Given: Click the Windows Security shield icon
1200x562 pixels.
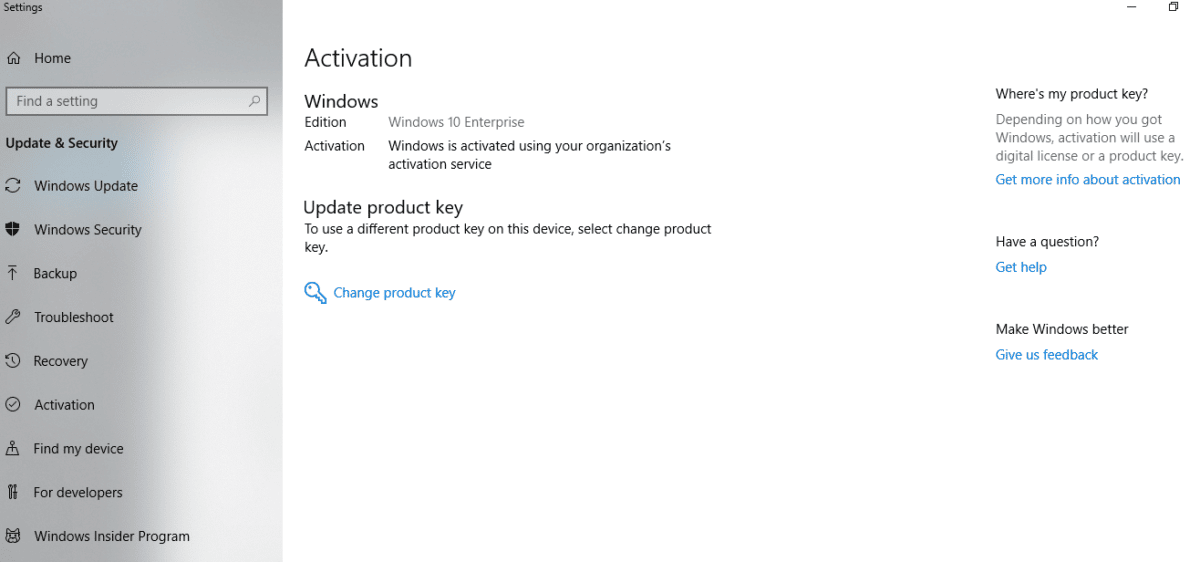Looking at the screenshot, I should (x=13, y=229).
